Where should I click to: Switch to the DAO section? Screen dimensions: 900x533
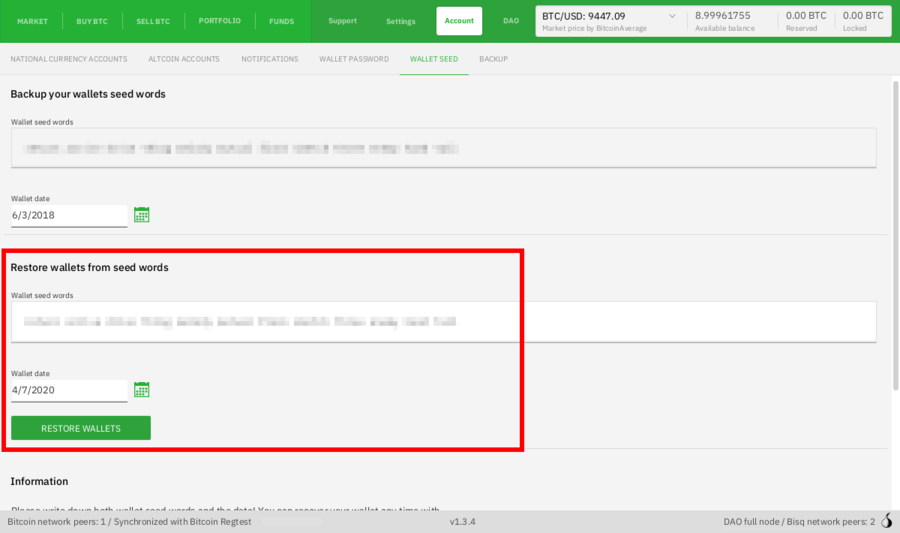tap(511, 21)
